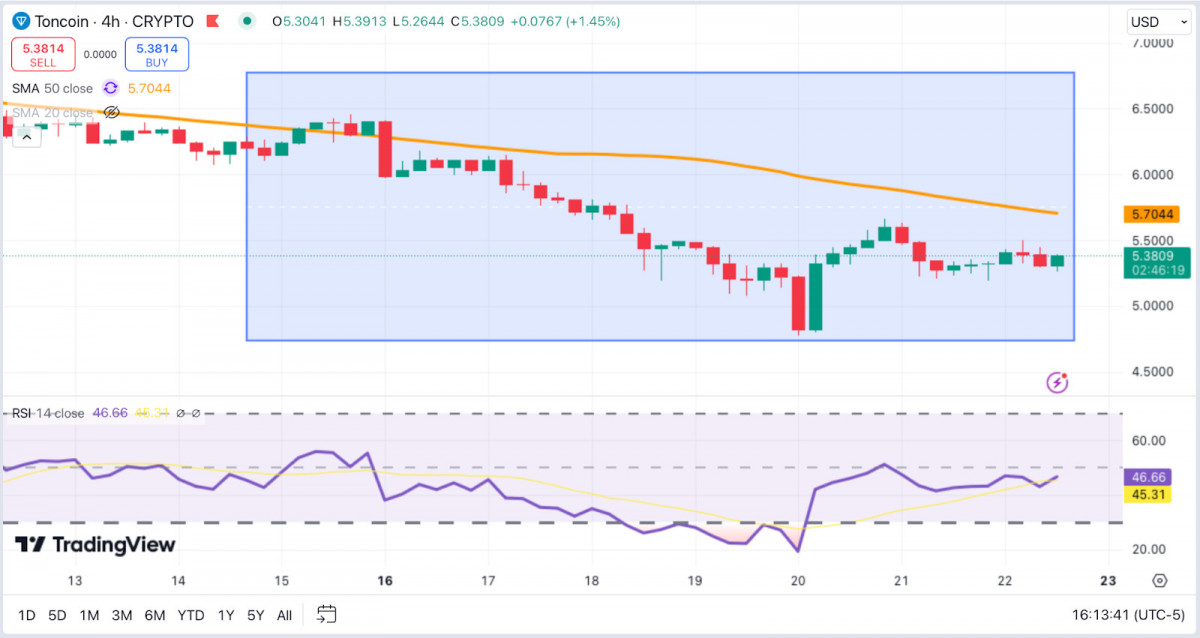Select the 1M time range
1200x638 pixels.
(x=90, y=614)
